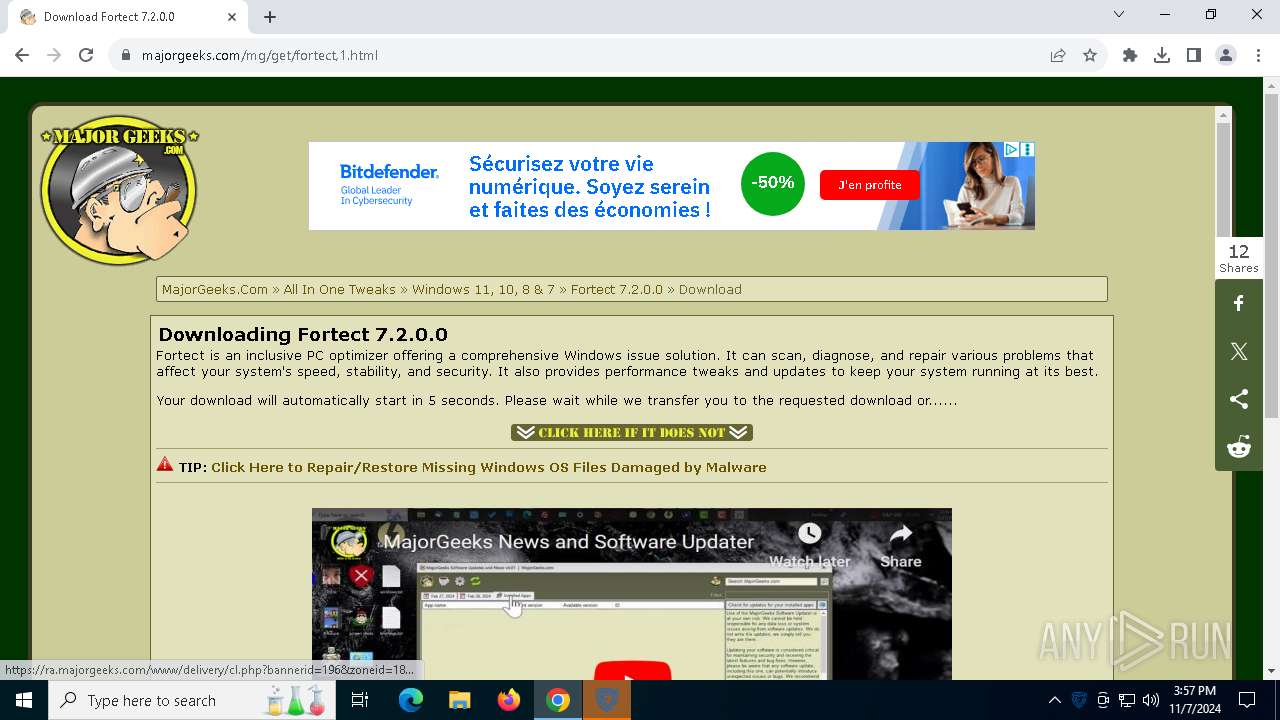The image size is (1280, 720).
Task: Click the video channel avatar icon
Action: coord(348,542)
